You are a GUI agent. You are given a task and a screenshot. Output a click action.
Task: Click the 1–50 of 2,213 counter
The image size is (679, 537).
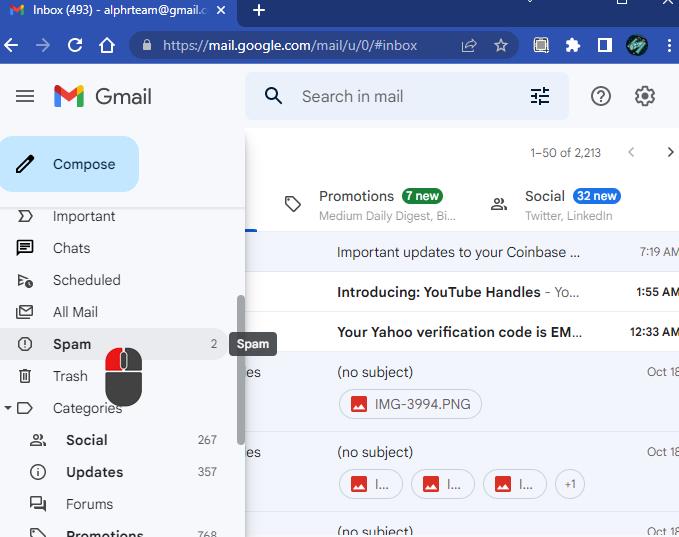coord(565,152)
